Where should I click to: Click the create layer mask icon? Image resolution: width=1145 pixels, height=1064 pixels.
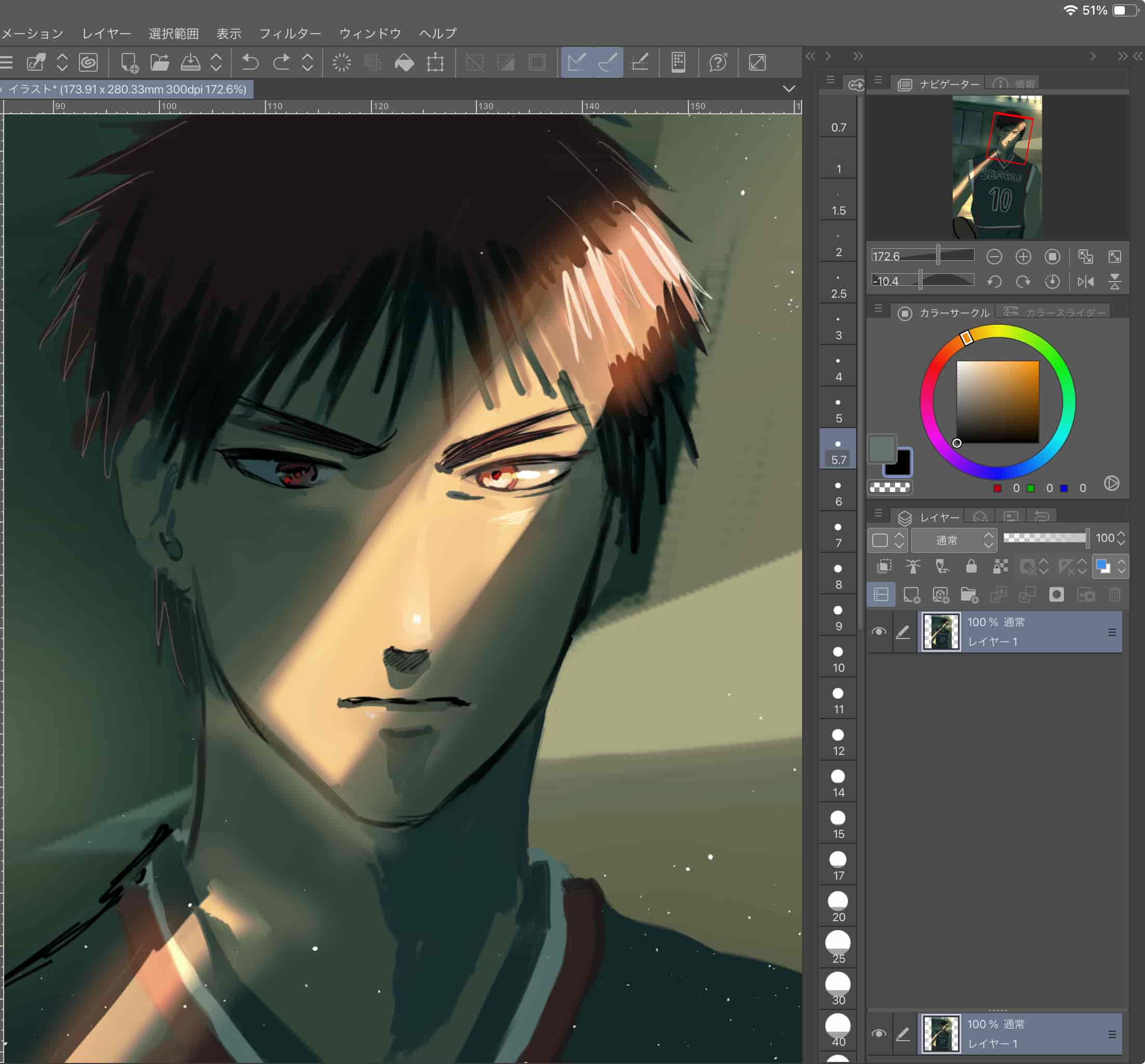point(1056,595)
